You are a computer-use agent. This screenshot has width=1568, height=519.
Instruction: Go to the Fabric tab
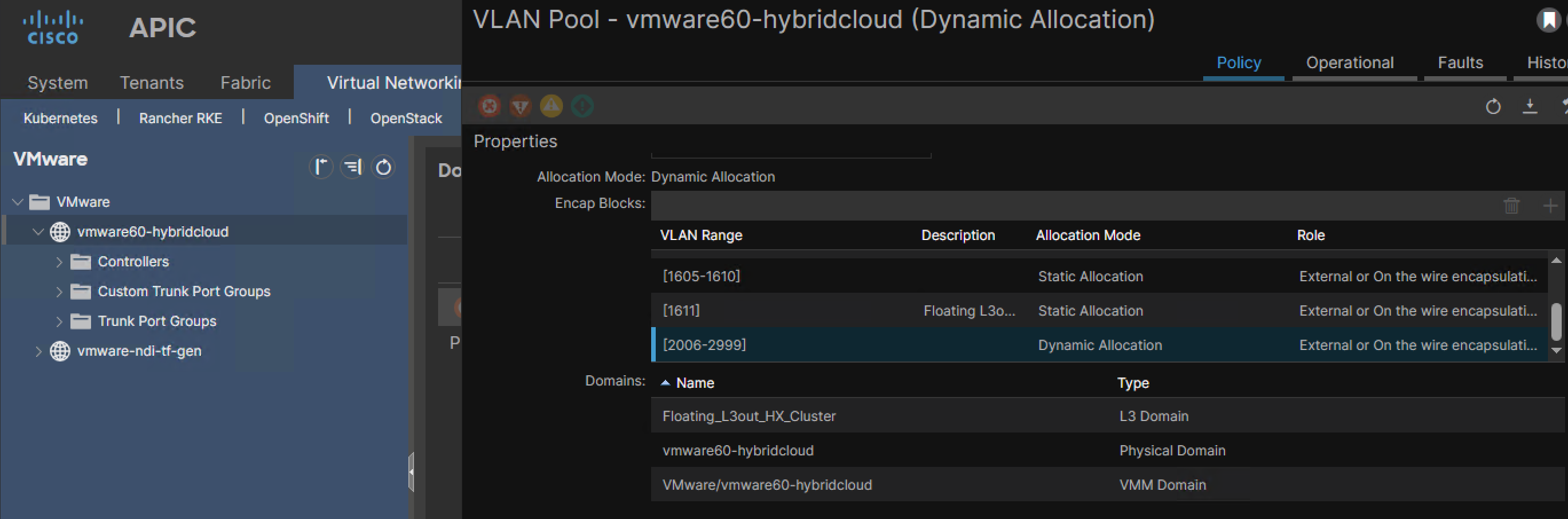click(245, 82)
